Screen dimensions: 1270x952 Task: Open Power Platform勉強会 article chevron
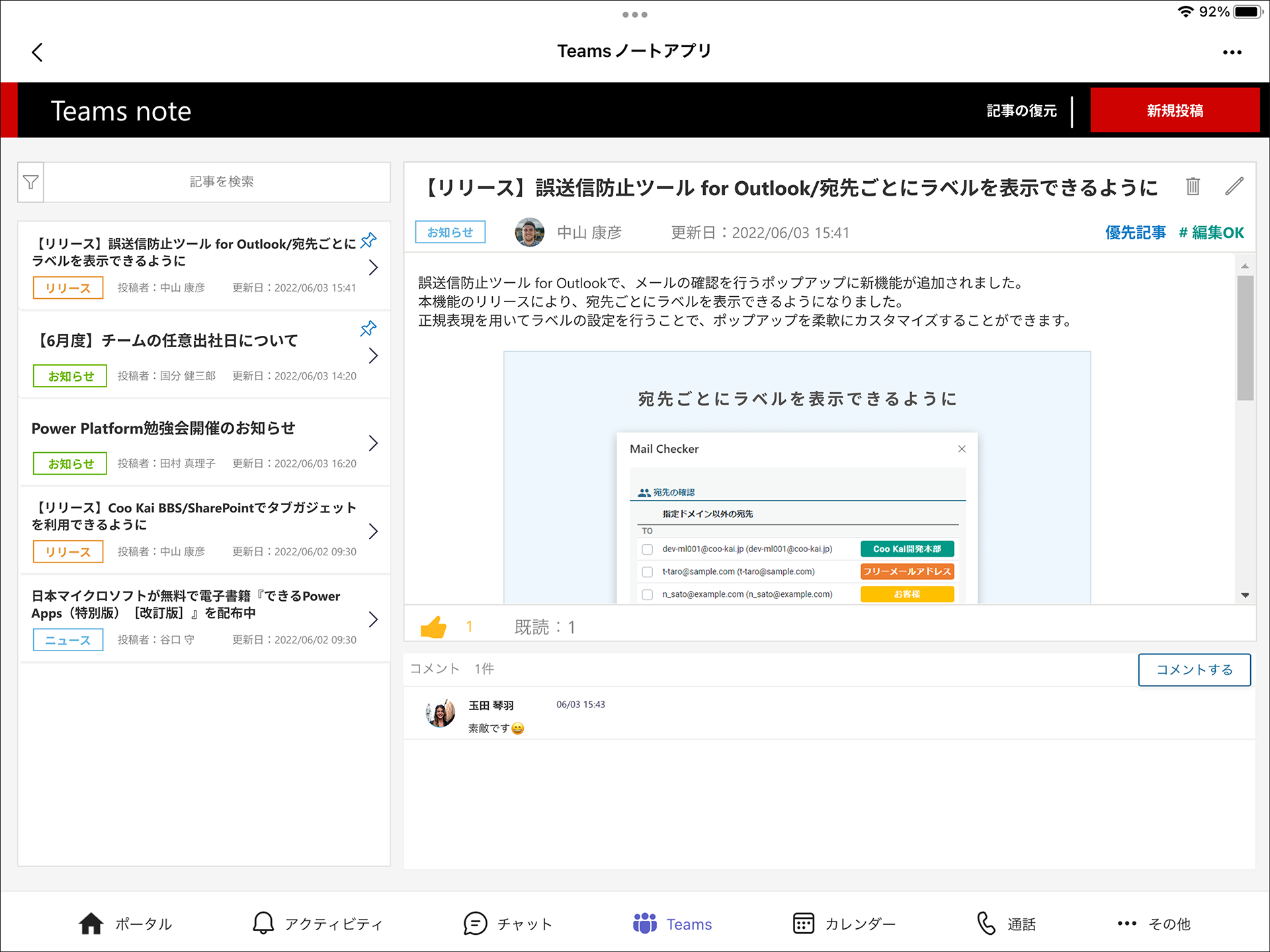[373, 443]
